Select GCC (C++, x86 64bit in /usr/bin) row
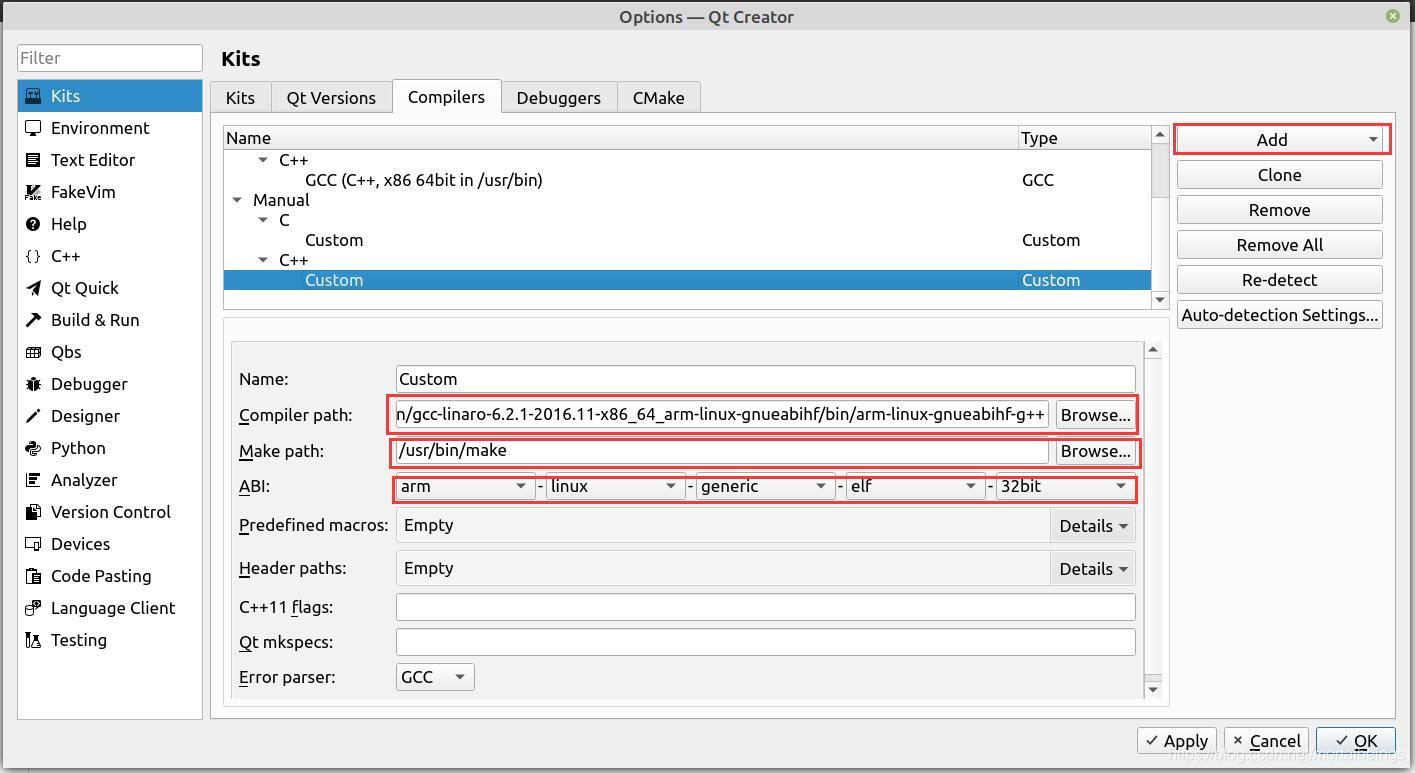The height and width of the screenshot is (773, 1415). (687, 180)
